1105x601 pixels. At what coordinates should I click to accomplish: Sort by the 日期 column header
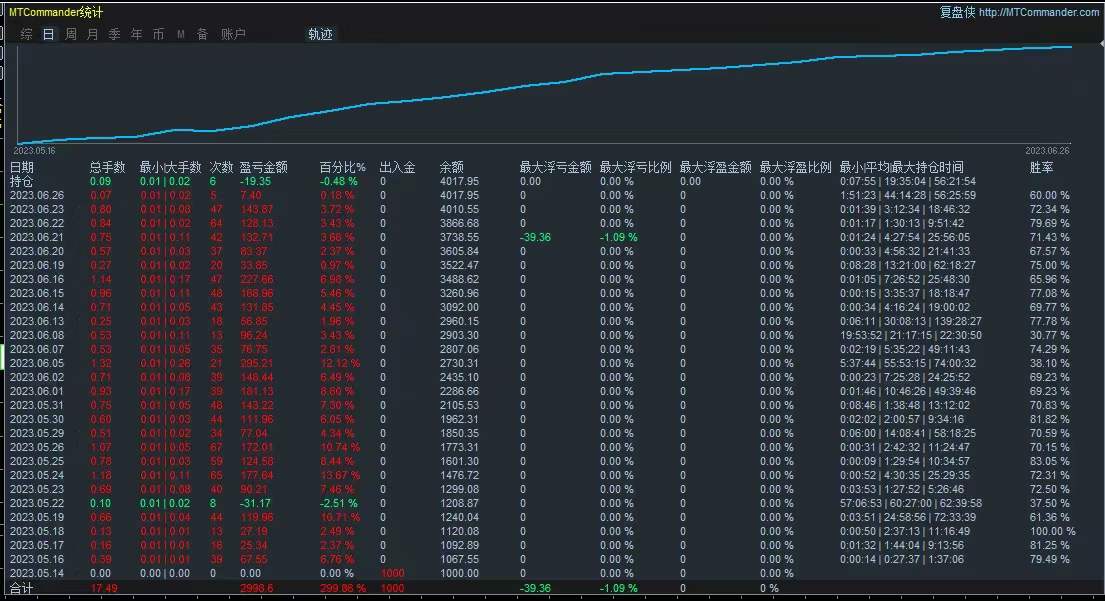(x=22, y=167)
